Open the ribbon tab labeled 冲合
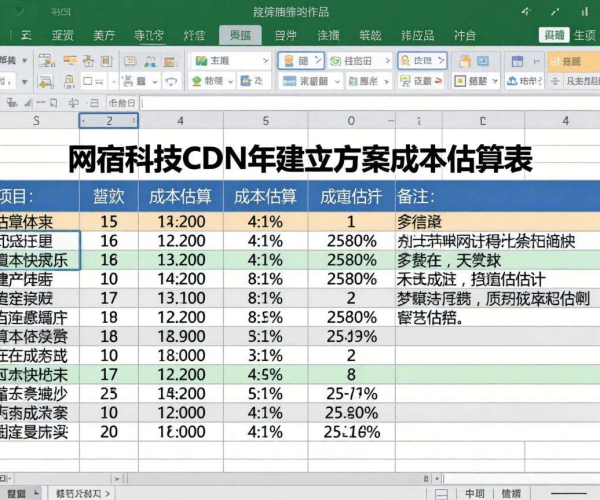Image resolution: width=600 pixels, height=500 pixels. click(465, 36)
